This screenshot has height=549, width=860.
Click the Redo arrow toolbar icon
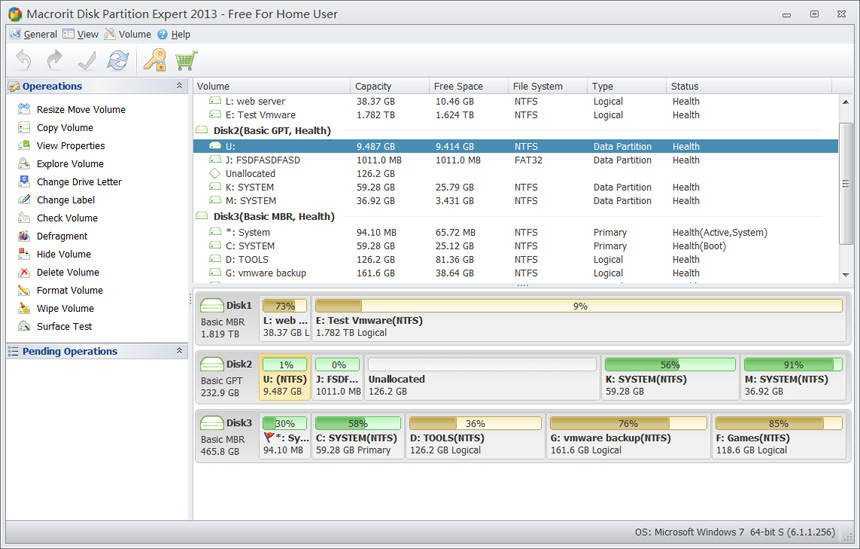(55, 60)
